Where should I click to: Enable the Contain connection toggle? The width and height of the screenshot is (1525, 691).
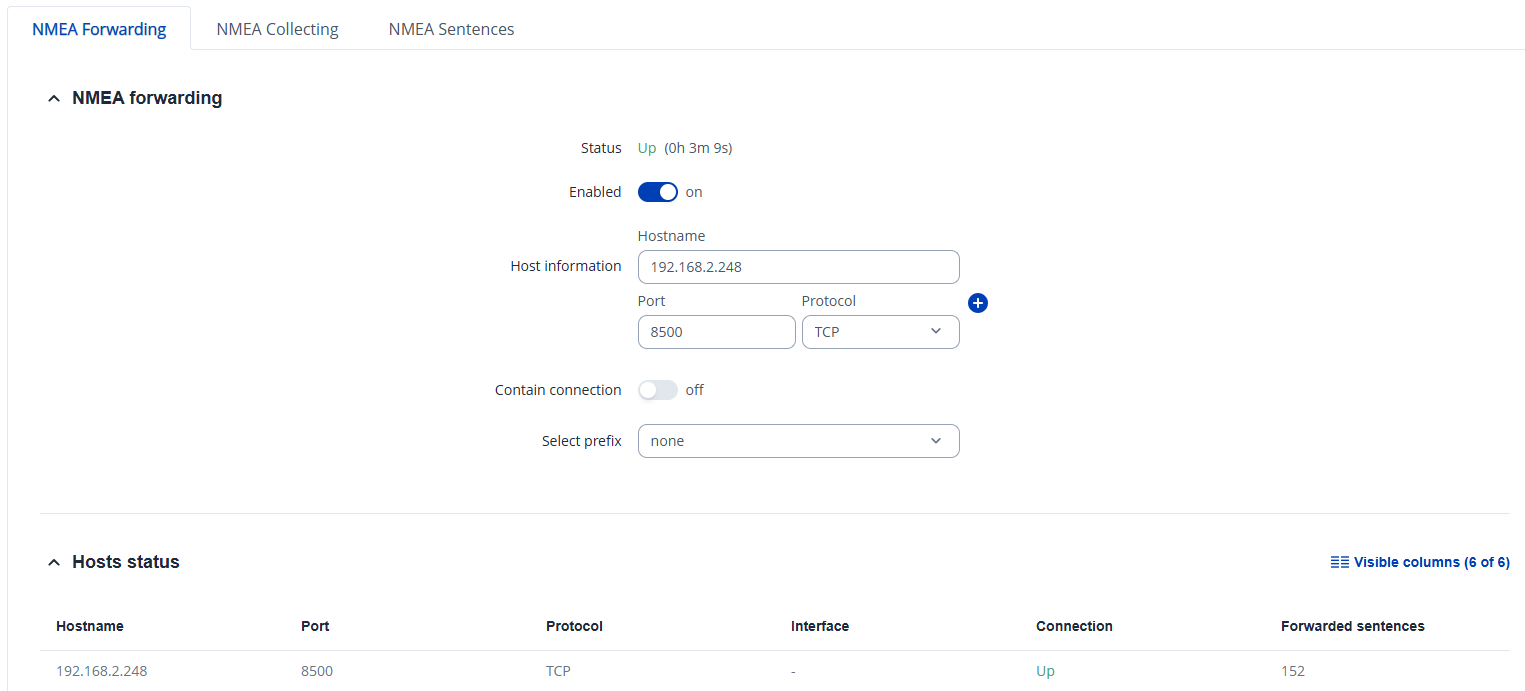click(x=658, y=390)
